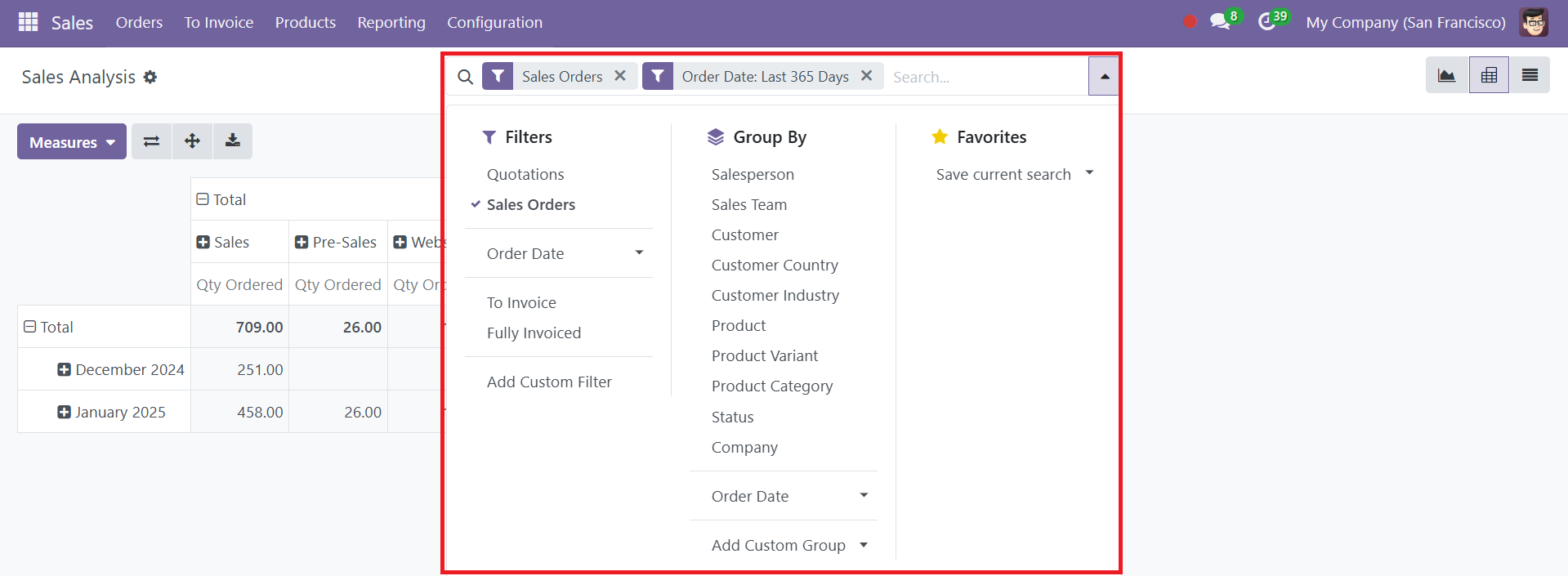Click the 709.00 total cell

pyautogui.click(x=239, y=327)
